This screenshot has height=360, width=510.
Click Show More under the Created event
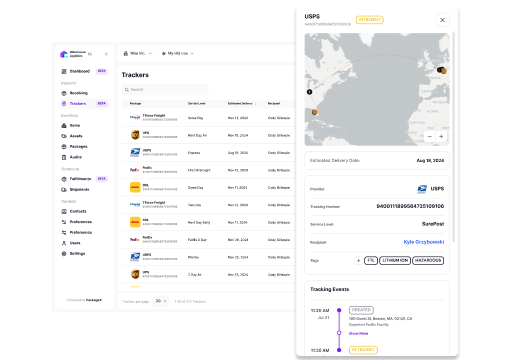358,333
